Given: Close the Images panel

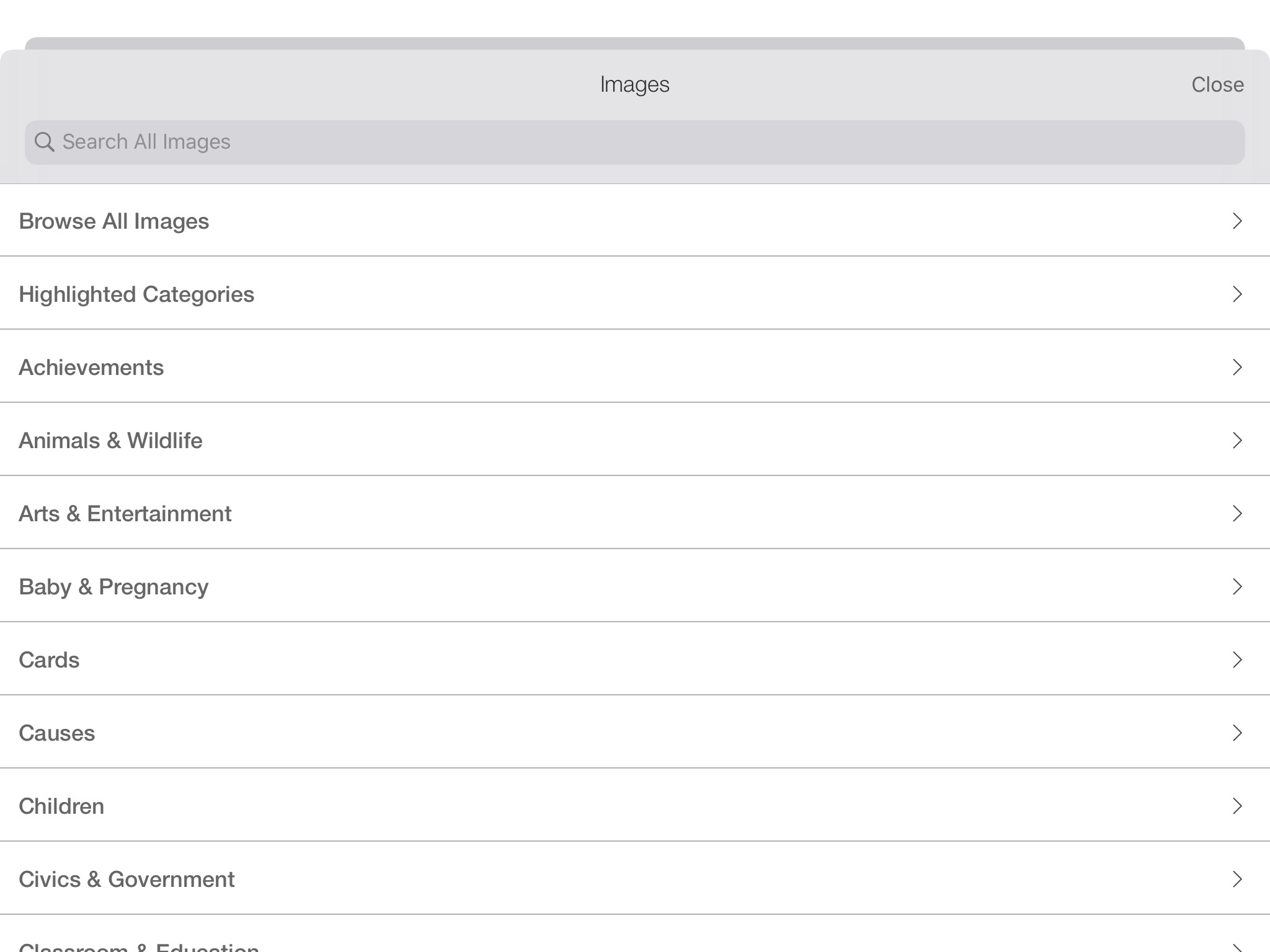Looking at the screenshot, I should [1217, 84].
